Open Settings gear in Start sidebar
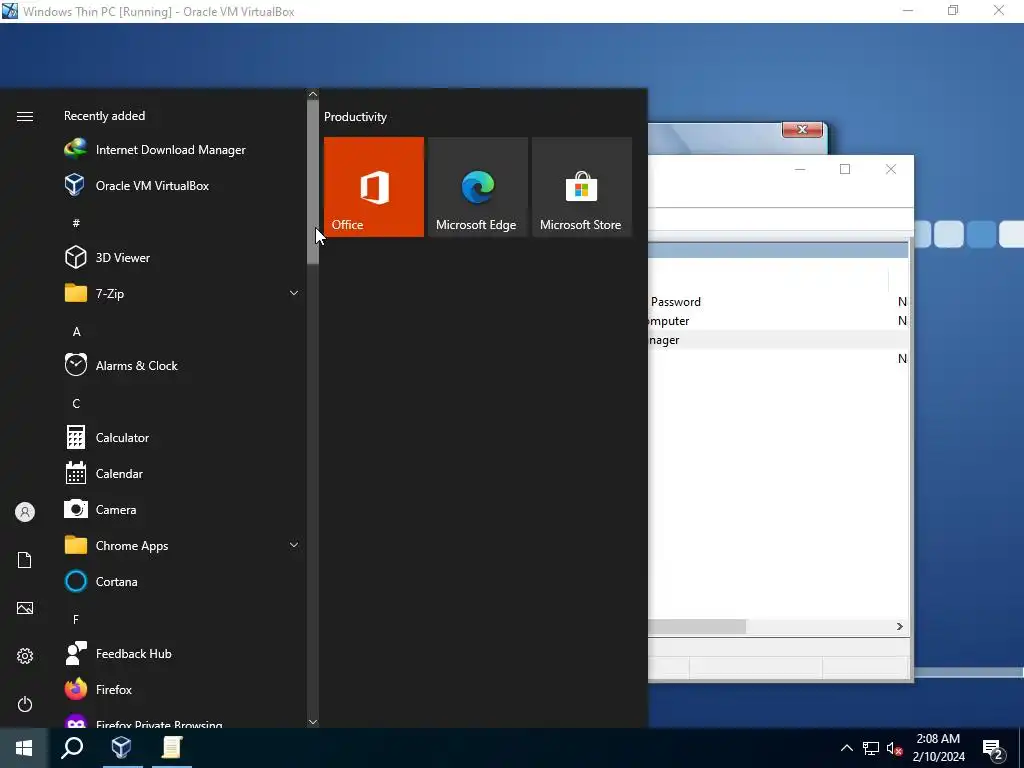Screen dimensions: 1024x768 tap(25, 656)
